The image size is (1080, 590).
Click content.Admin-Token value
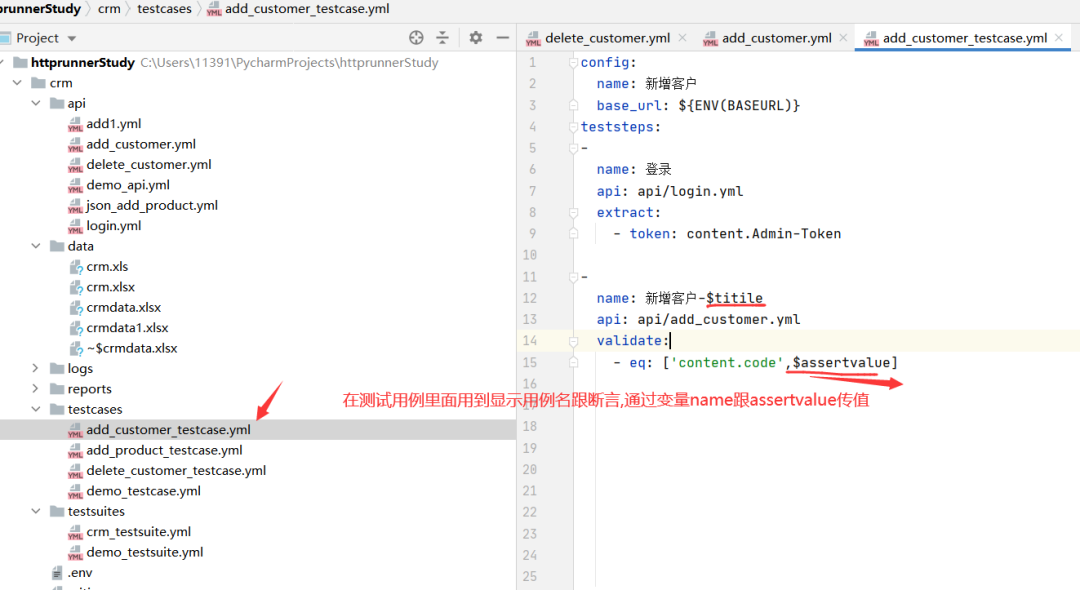coord(764,234)
